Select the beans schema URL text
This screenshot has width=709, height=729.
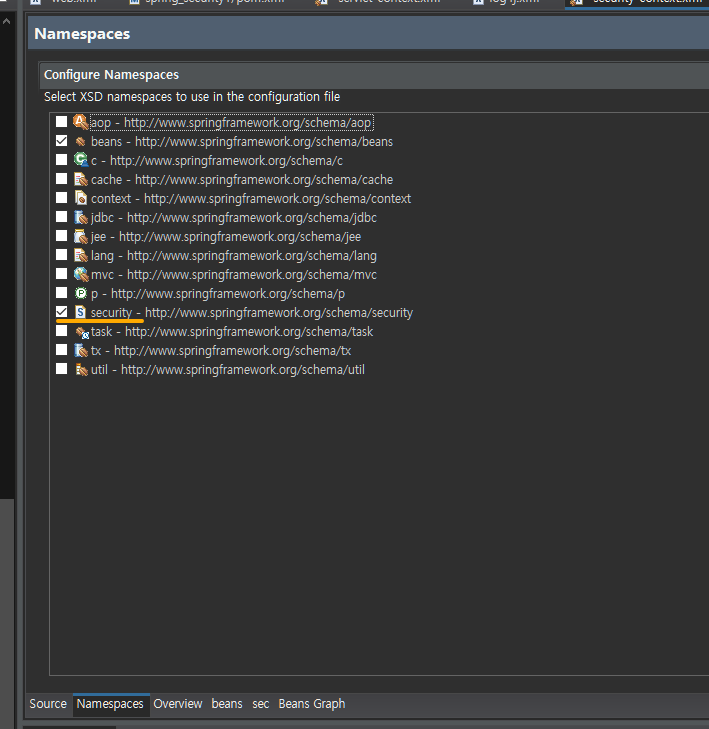(264, 142)
